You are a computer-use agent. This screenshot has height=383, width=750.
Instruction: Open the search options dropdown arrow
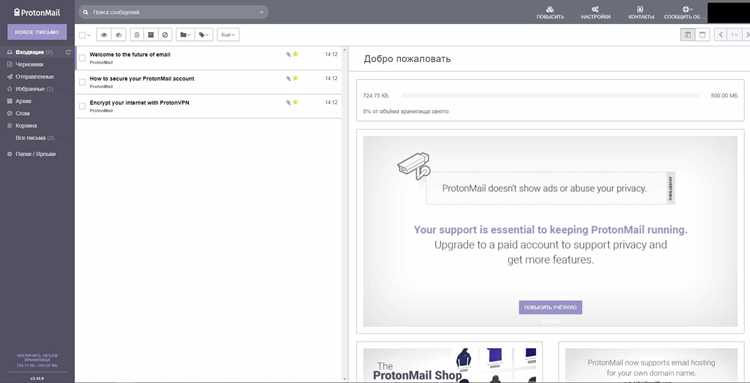click(262, 12)
